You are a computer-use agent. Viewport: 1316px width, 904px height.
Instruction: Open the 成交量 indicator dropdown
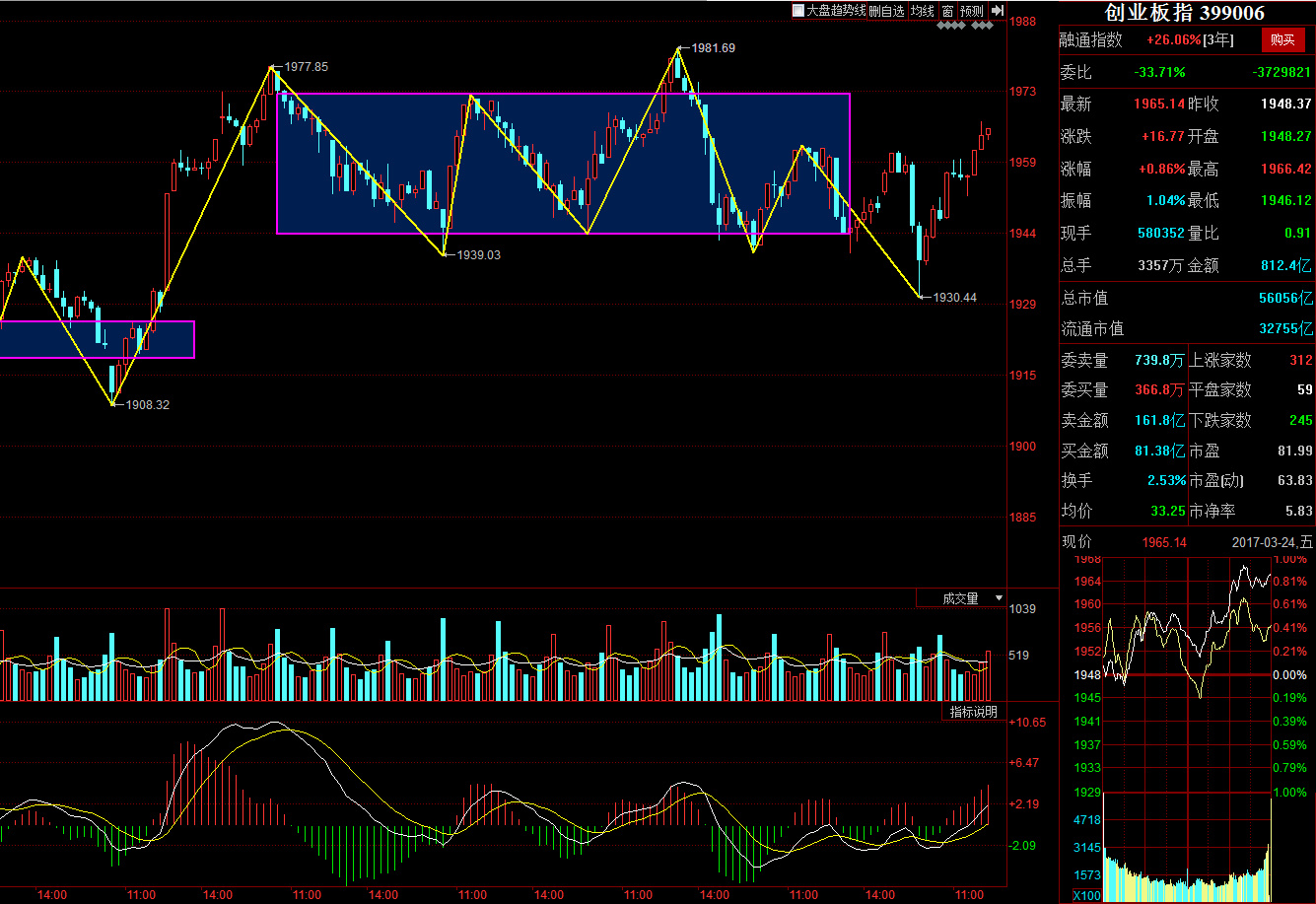click(x=998, y=598)
